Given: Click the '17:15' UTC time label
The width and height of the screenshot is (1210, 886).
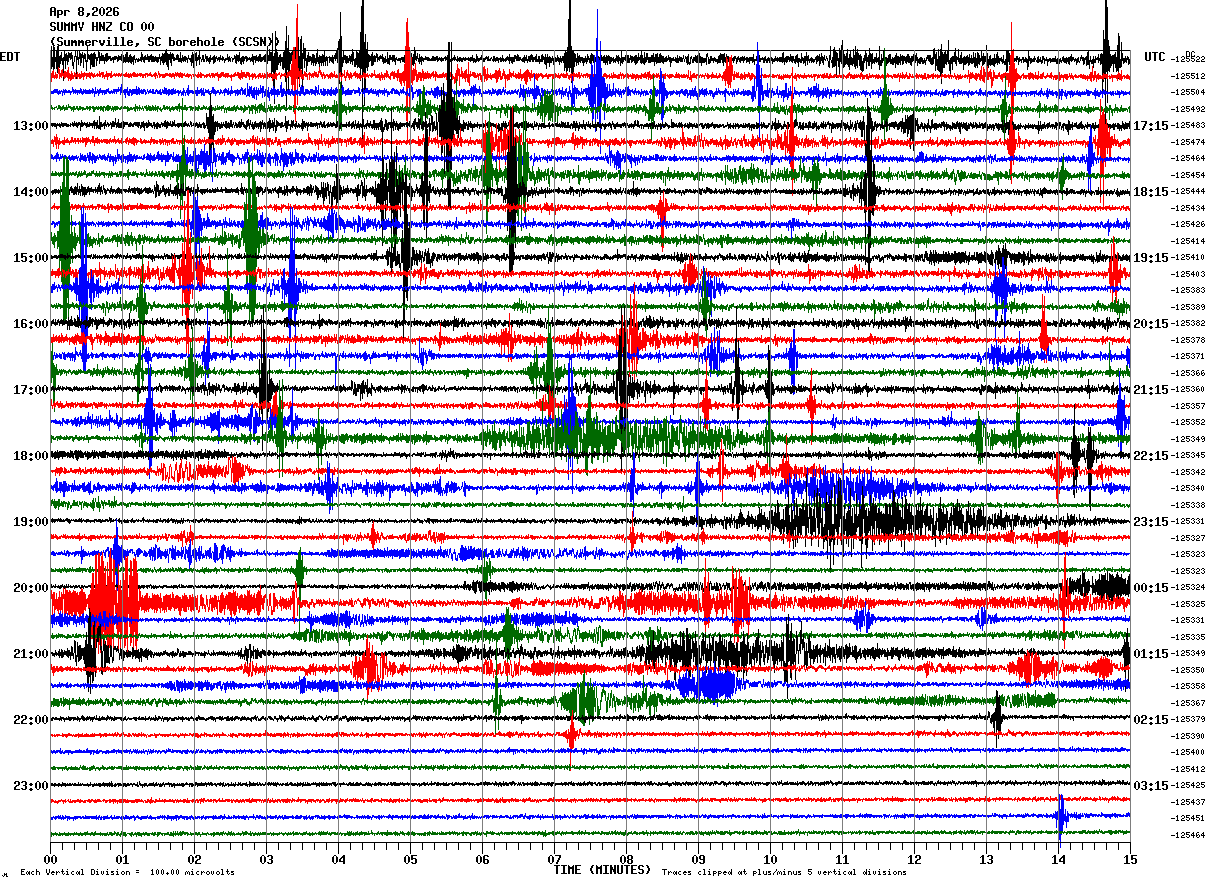Looking at the screenshot, I should 1150,126.
